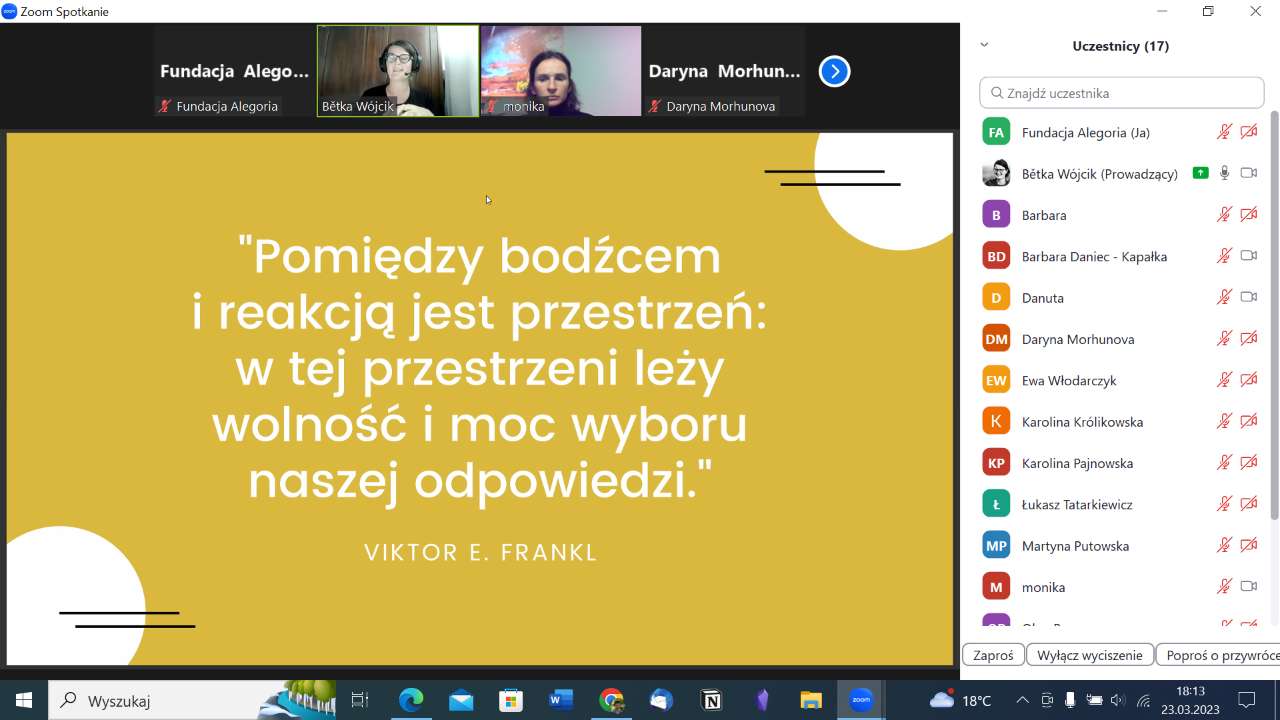Toggle the Fundacja Alegoria microphone mute icon

pos(1224,132)
